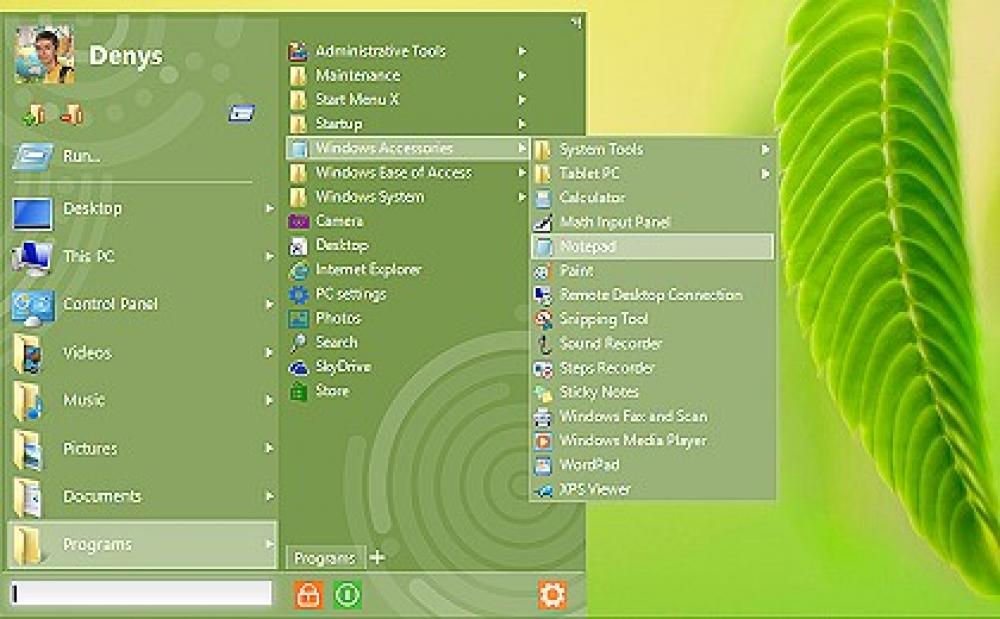
Task: Open Internet Explorer
Action: coord(367,269)
